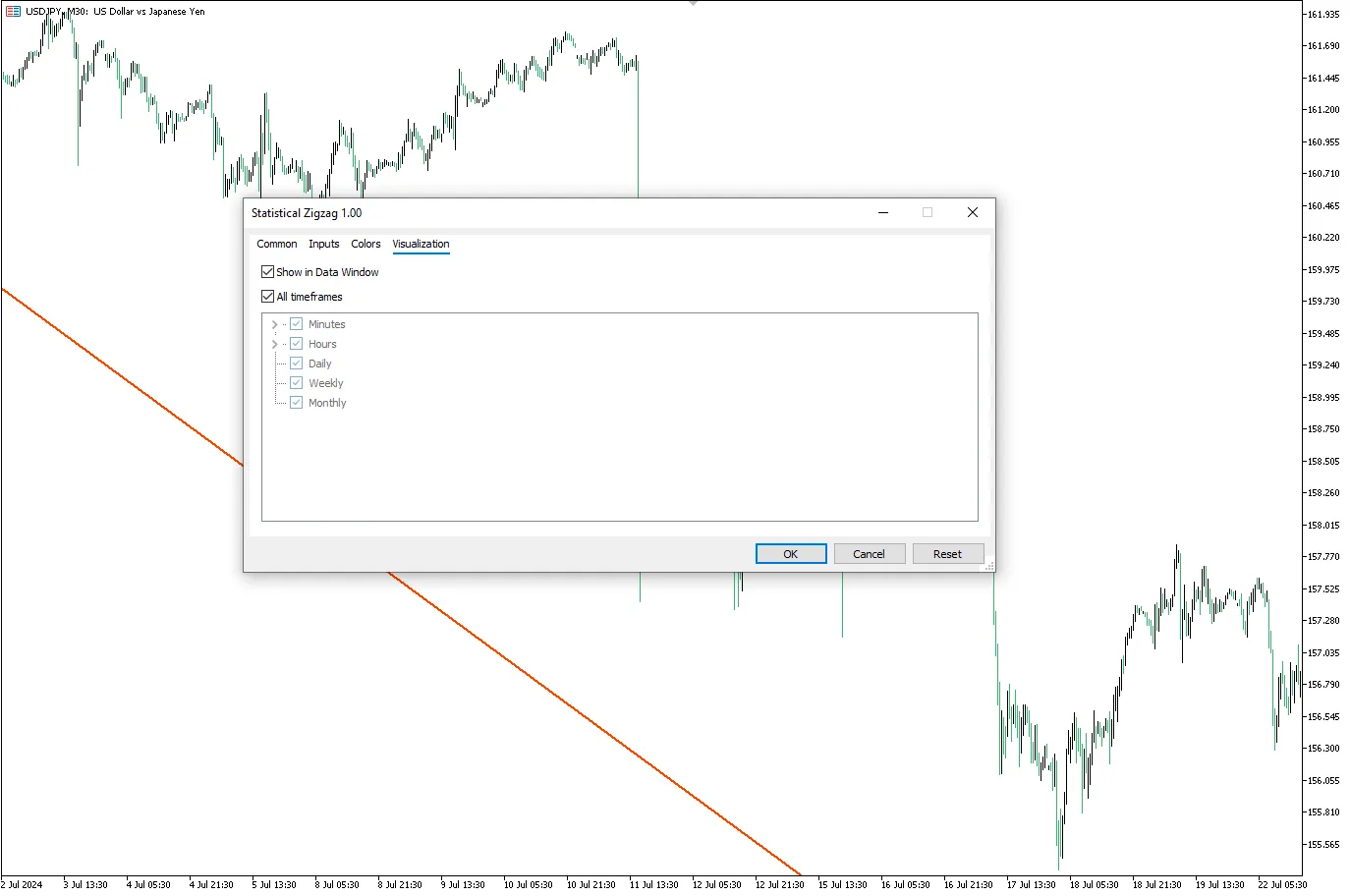The width and height of the screenshot is (1350, 896).
Task: Click the Cancel button
Action: tap(869, 554)
